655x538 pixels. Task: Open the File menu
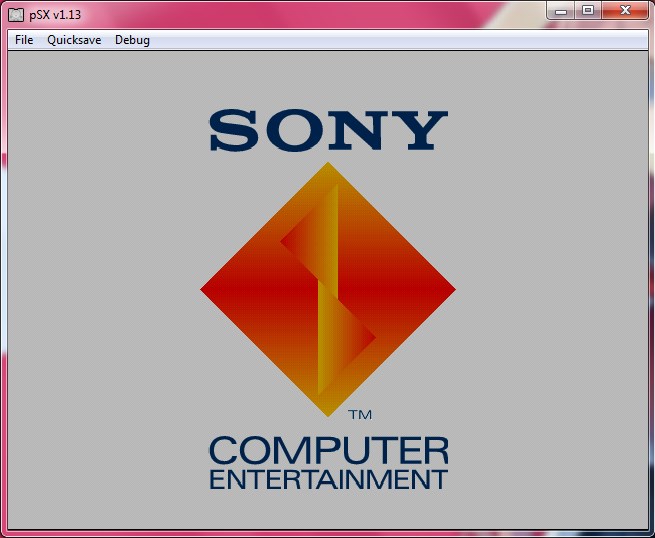coord(24,40)
